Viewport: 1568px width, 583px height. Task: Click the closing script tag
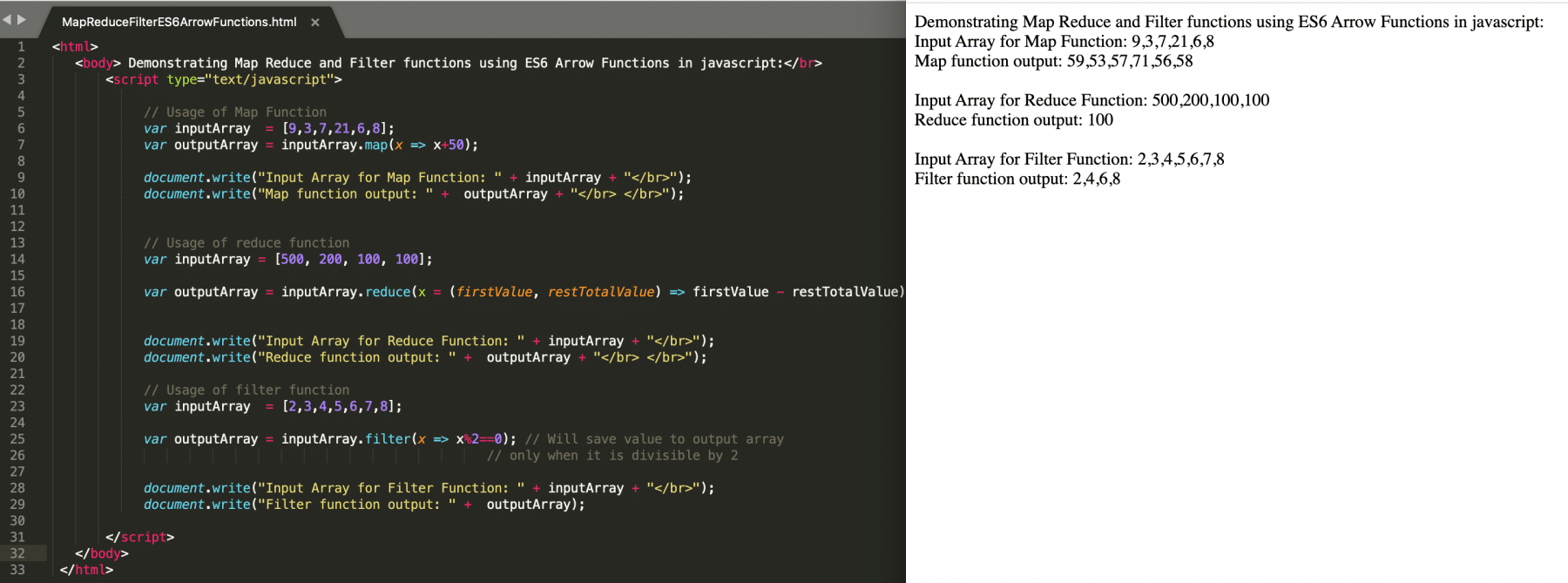[139, 538]
